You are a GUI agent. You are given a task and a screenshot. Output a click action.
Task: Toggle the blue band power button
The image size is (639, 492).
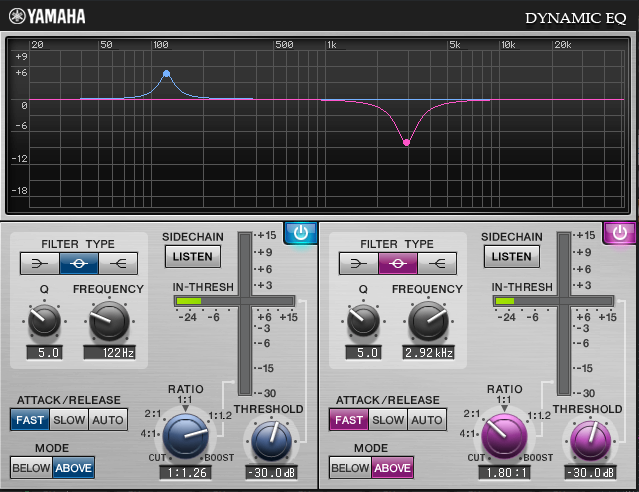coord(301,233)
